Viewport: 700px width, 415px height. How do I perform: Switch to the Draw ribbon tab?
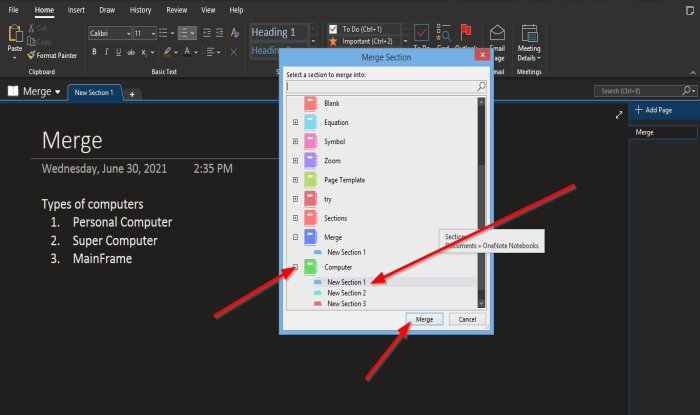click(x=107, y=10)
